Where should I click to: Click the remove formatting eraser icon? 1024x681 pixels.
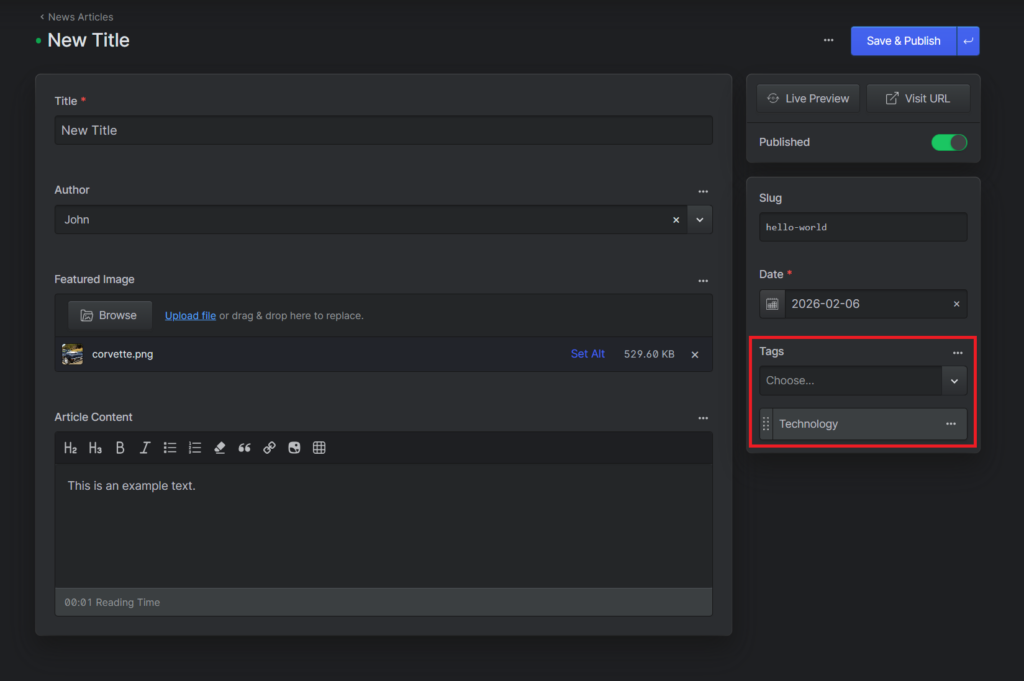[220, 448]
